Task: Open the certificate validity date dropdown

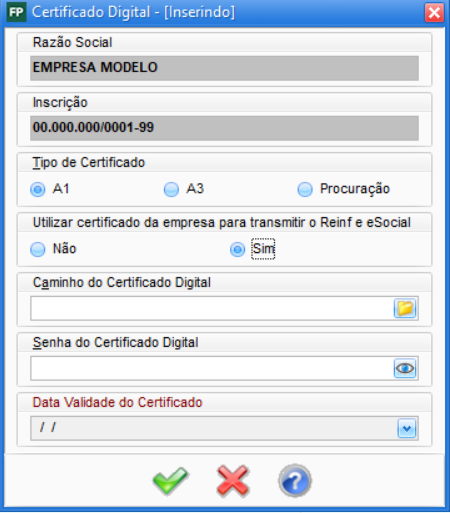Action: tap(407, 428)
